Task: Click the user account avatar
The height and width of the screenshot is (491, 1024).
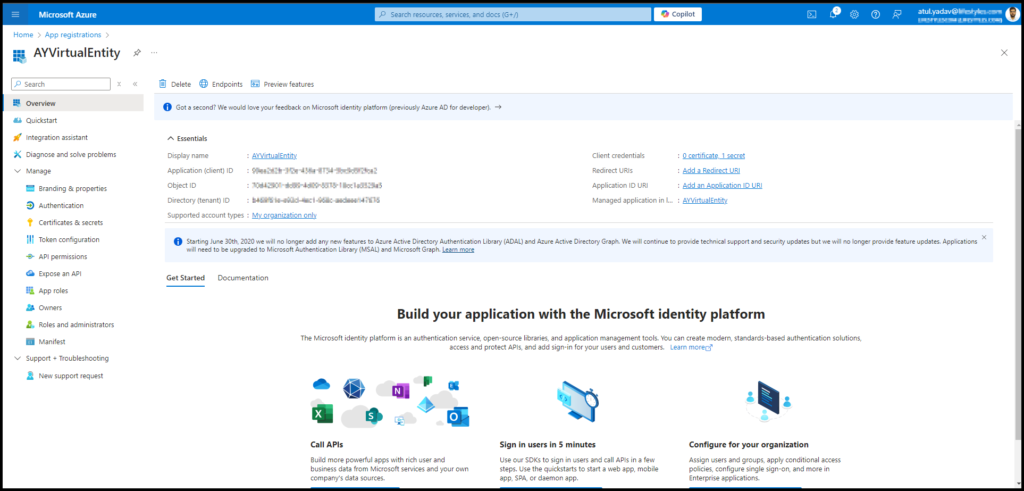Action: (x=1012, y=14)
